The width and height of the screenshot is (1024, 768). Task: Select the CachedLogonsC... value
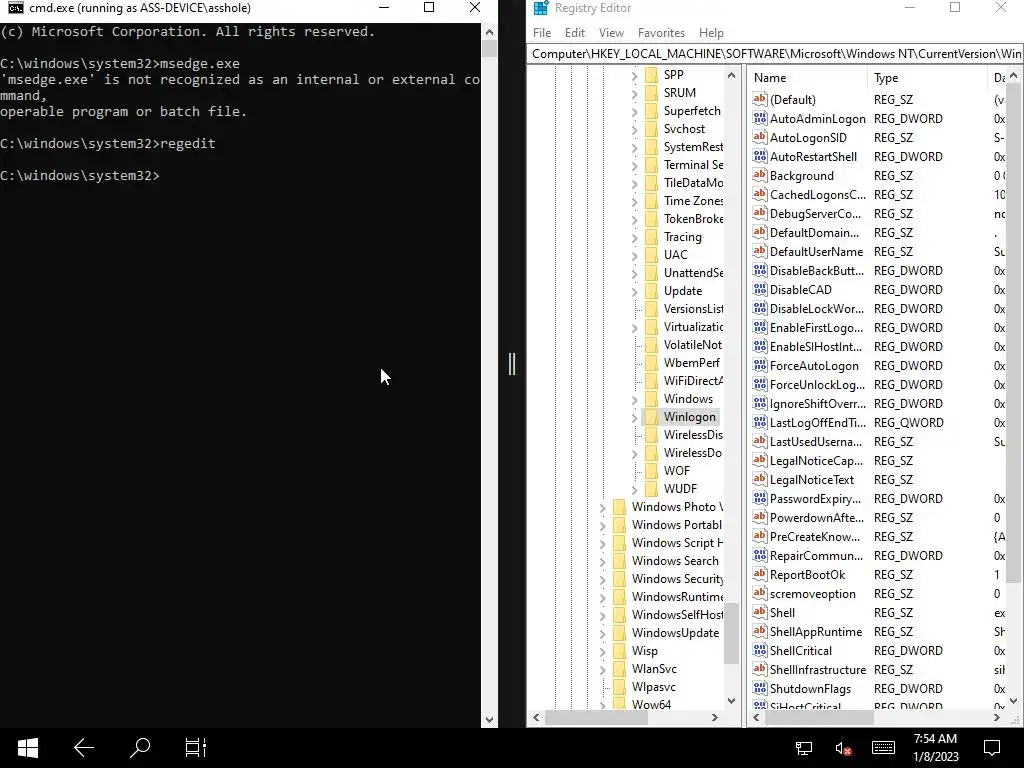(818, 195)
